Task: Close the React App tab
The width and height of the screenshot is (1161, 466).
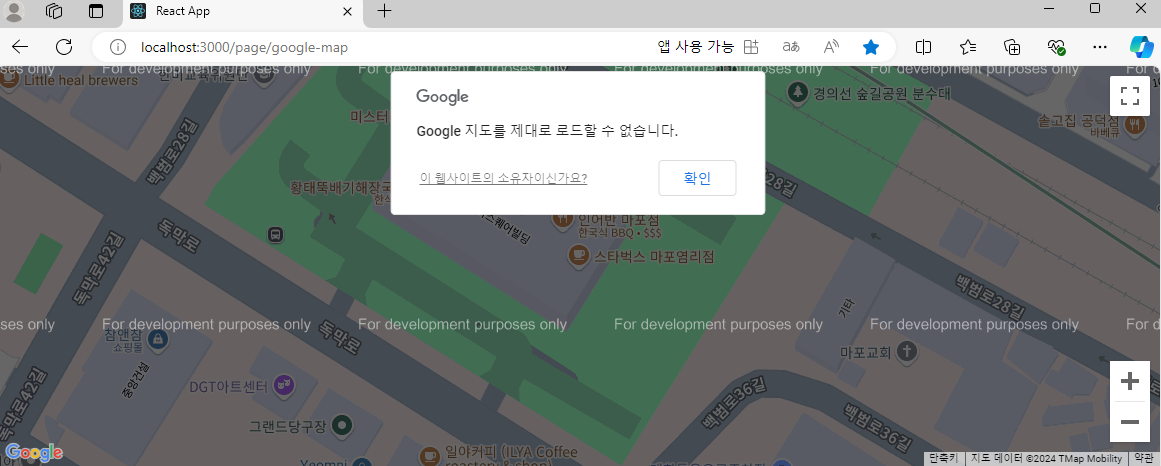Action: click(347, 11)
